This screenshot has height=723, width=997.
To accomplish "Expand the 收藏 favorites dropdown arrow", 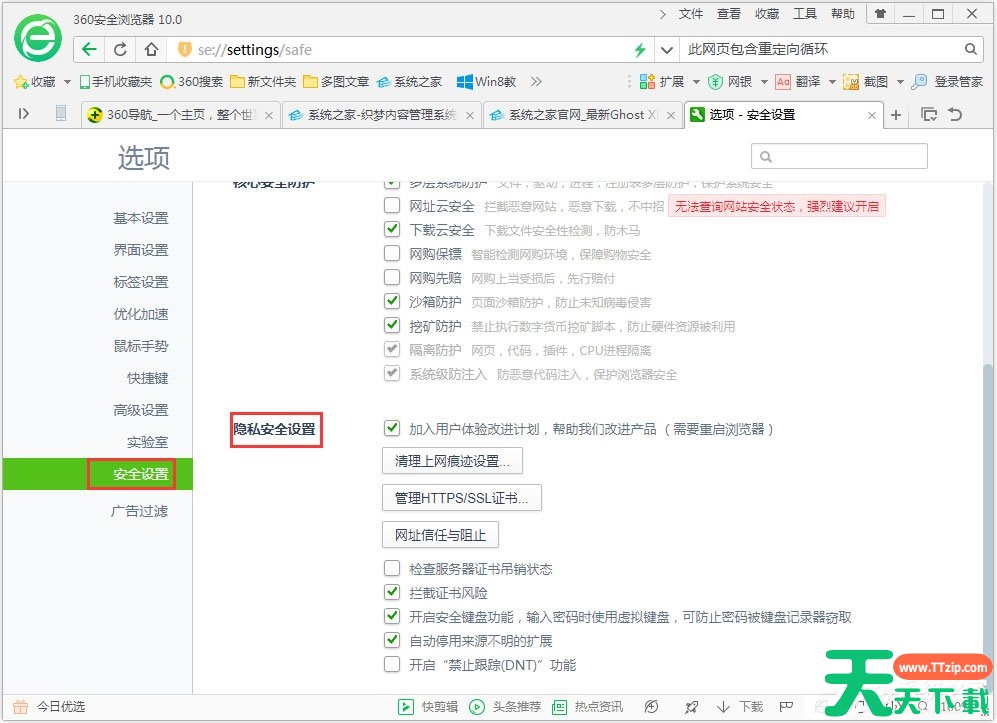I will point(67,82).
